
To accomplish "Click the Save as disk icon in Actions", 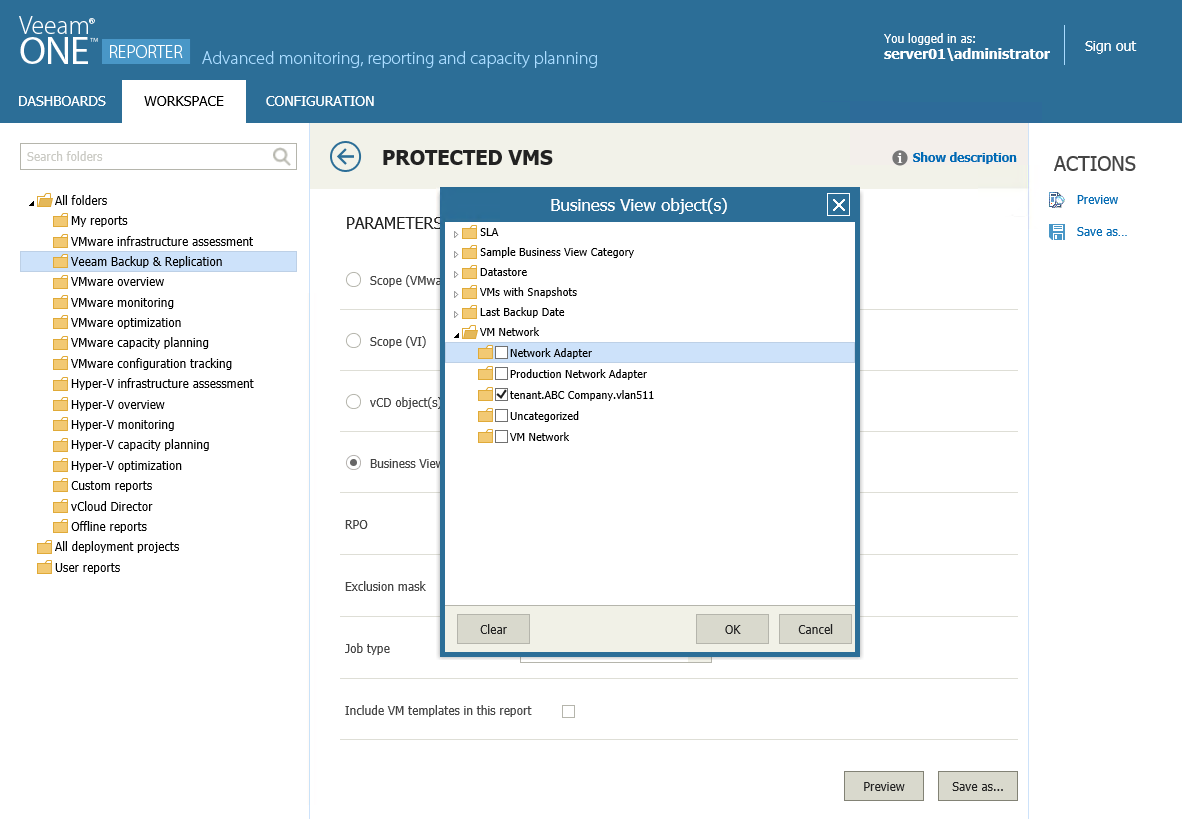I will 1056,232.
